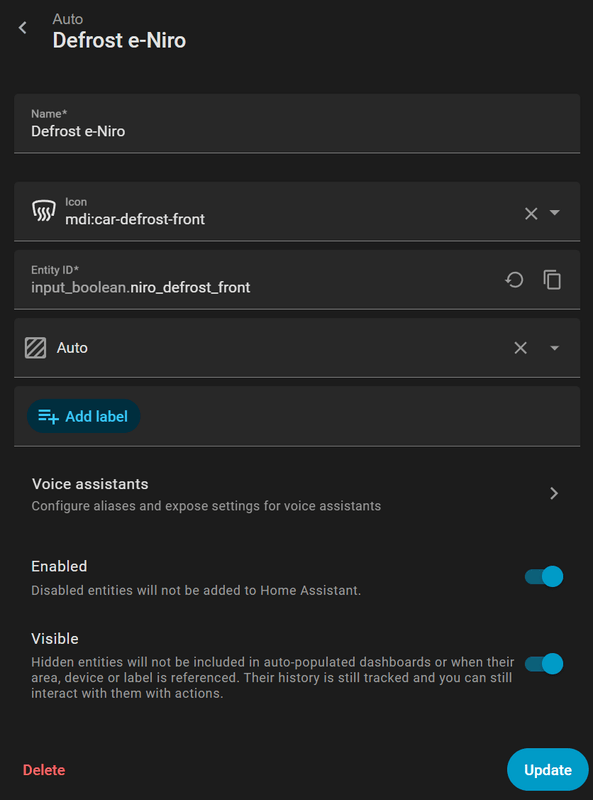Copy the entity ID using the copy icon
Viewport: 593px width, 800px height.
click(552, 280)
